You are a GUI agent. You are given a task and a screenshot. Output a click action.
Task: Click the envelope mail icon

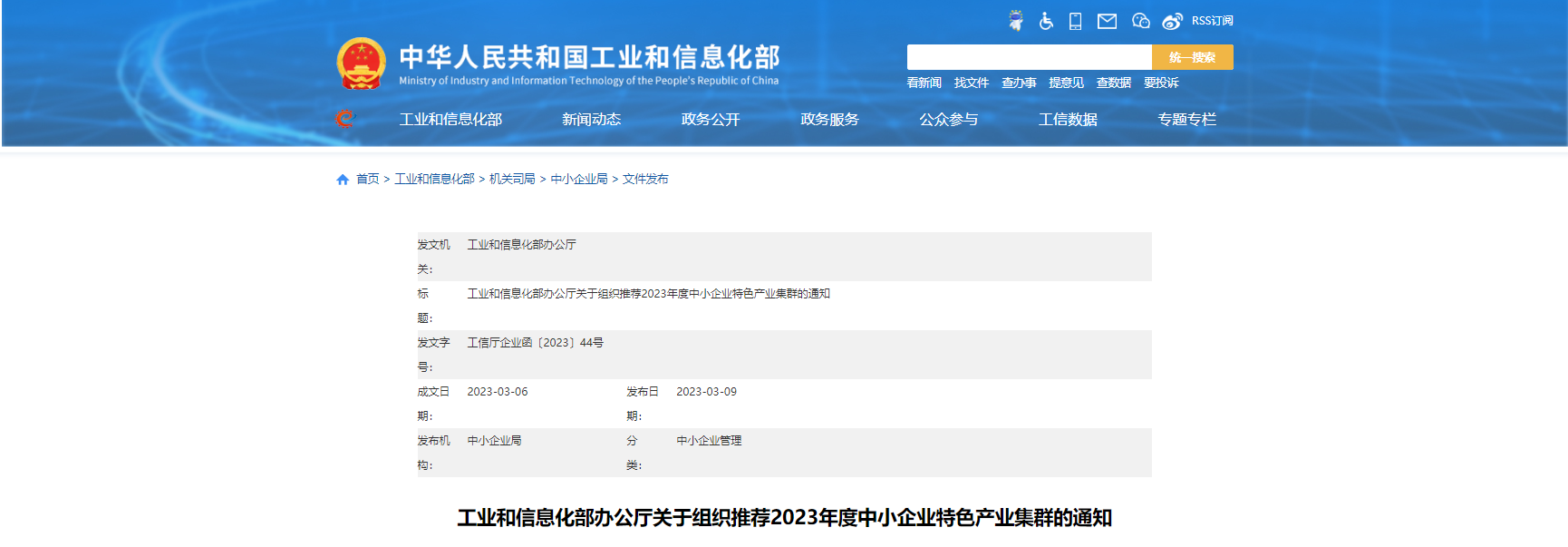point(1107,21)
